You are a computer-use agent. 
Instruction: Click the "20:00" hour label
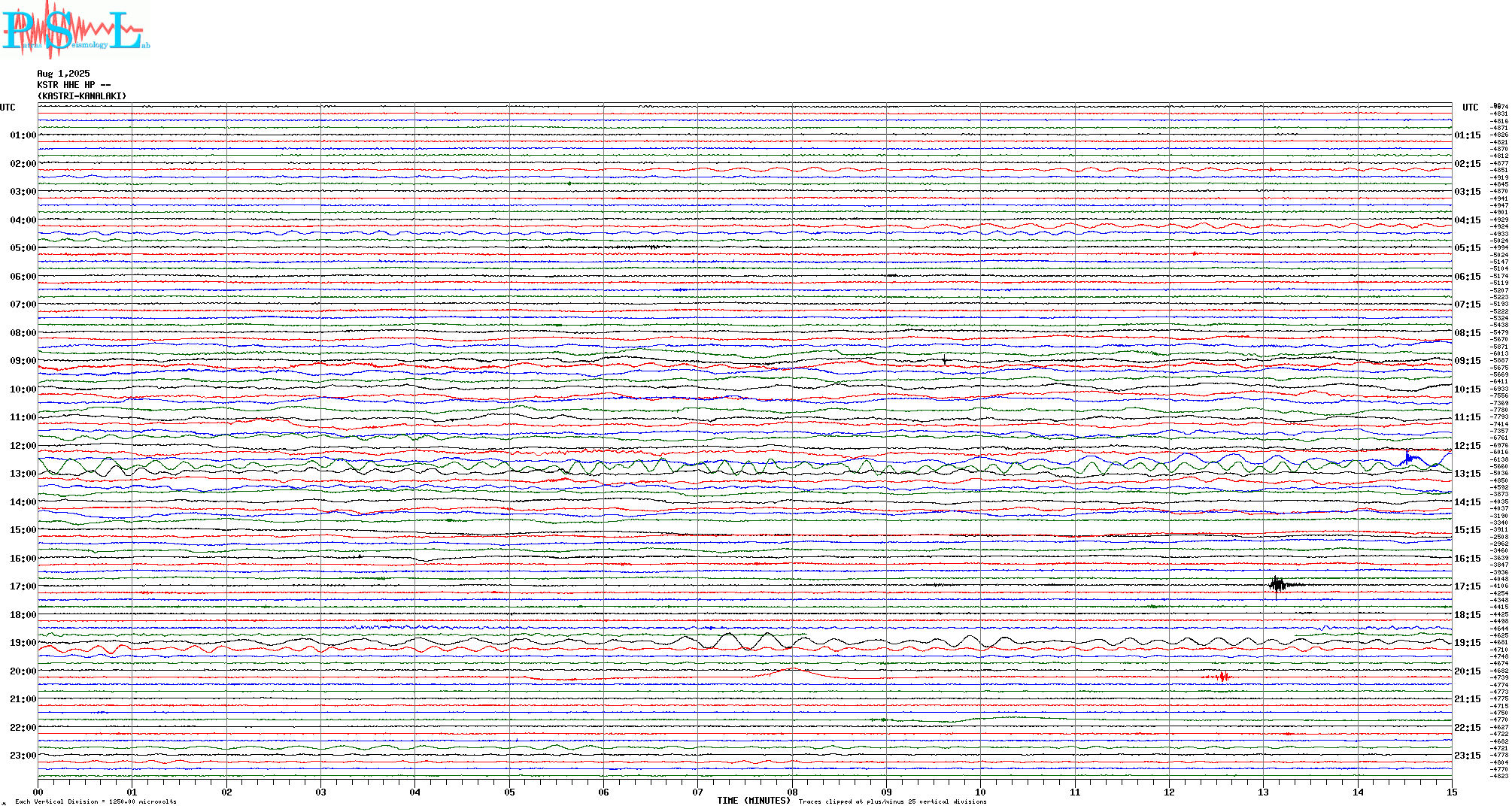tap(23, 671)
